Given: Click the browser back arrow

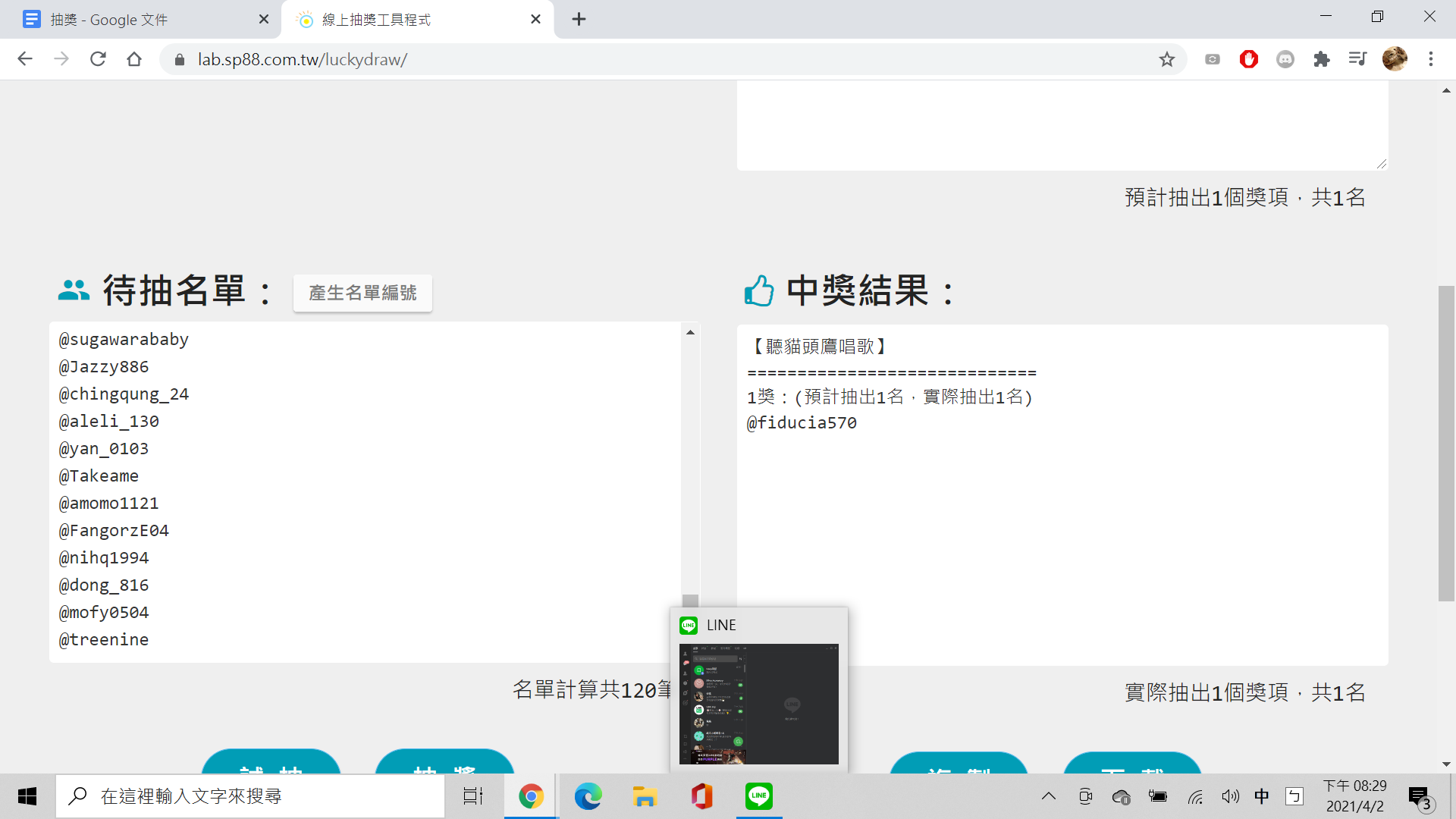Looking at the screenshot, I should (25, 59).
